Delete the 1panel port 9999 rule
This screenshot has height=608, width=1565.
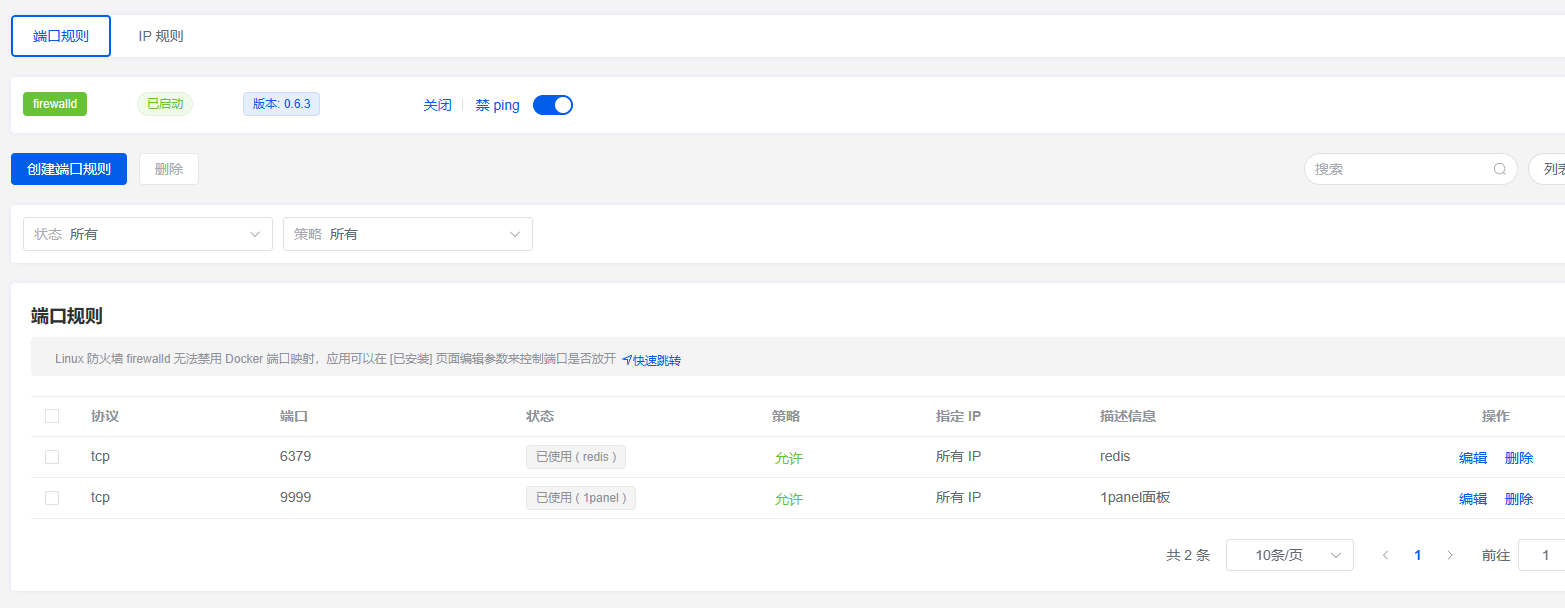point(1519,499)
